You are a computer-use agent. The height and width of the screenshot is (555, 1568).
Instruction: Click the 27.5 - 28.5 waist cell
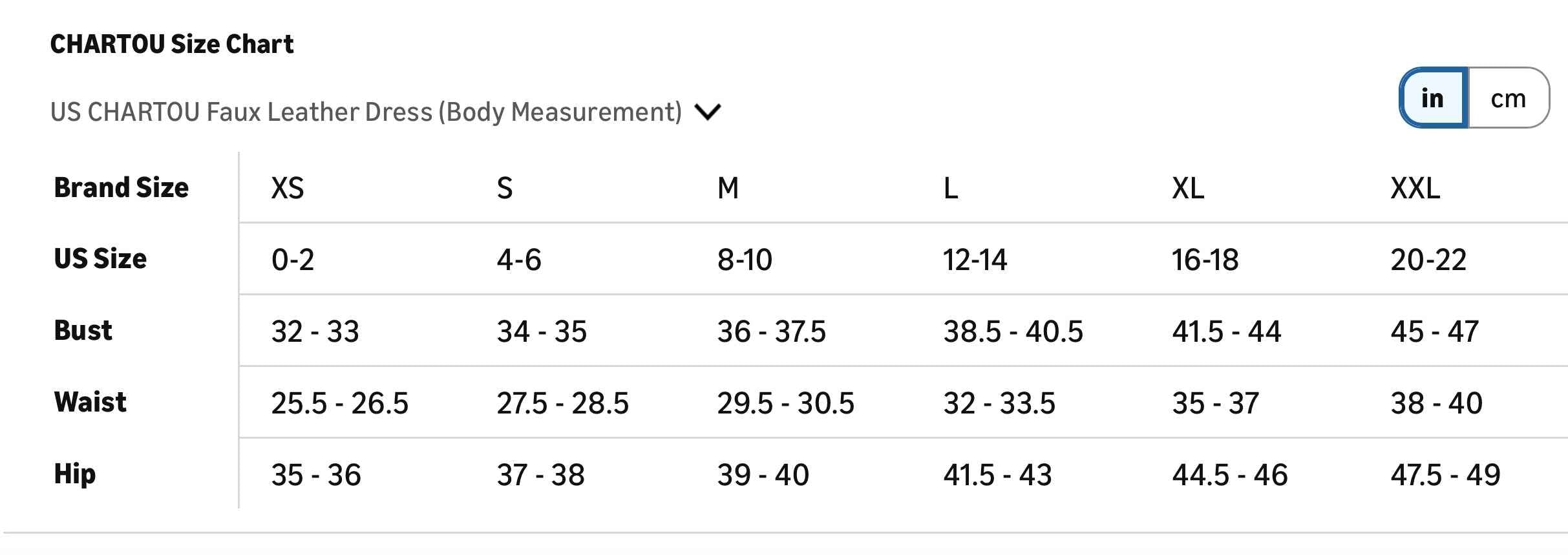point(562,403)
